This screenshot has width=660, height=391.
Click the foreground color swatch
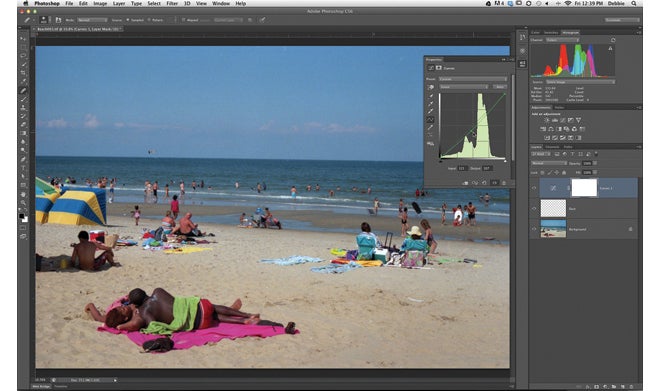pos(21,216)
